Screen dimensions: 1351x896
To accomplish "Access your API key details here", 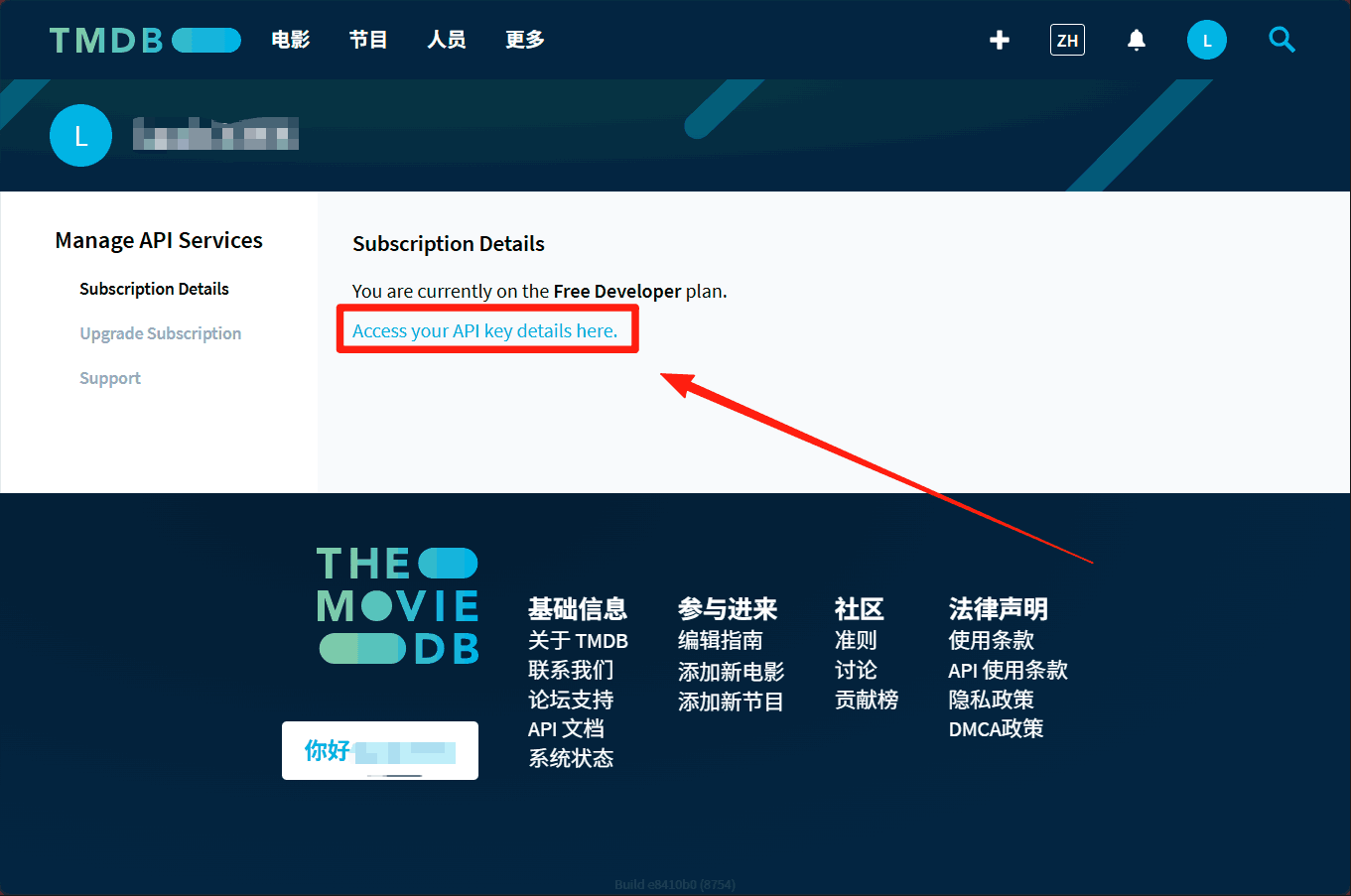I will point(486,330).
